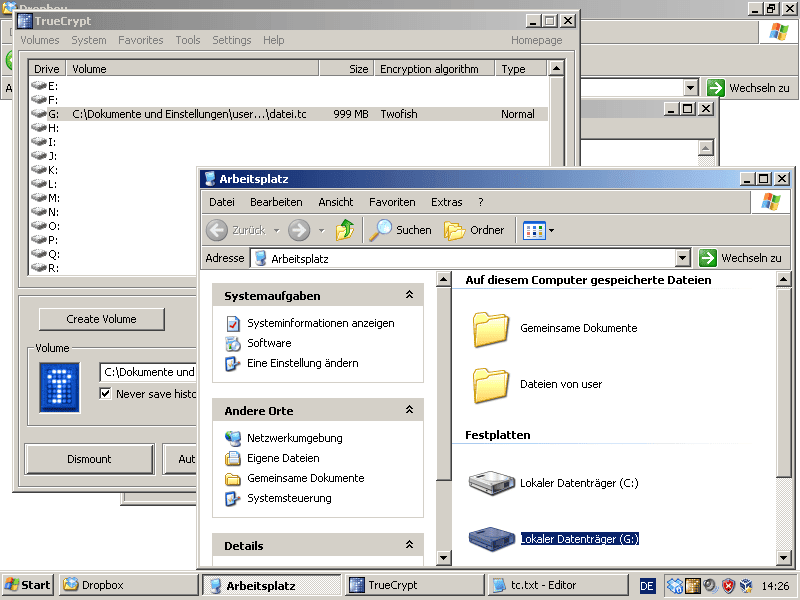Viewport: 800px width, 600px height.
Task: Click the Create Volume button
Action: tap(102, 319)
